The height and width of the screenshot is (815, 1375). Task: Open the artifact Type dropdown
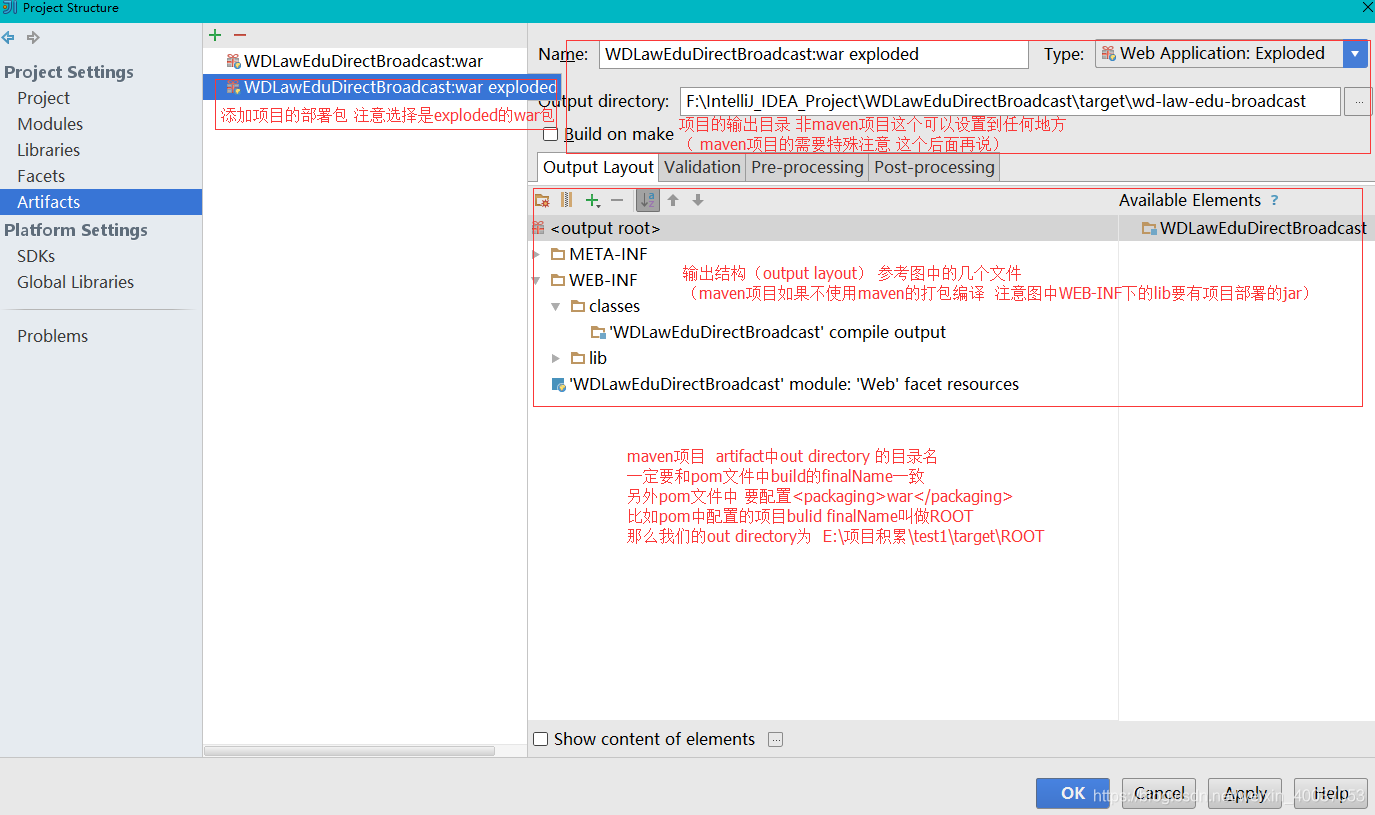tap(1355, 54)
